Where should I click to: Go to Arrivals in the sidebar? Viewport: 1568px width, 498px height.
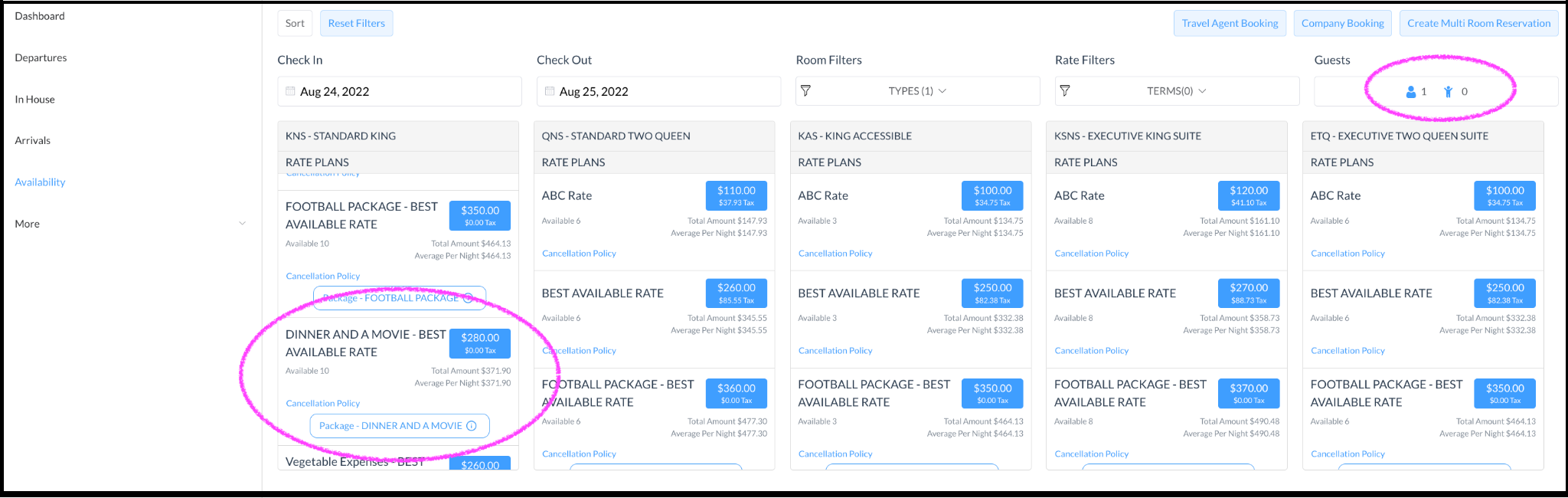(x=33, y=140)
